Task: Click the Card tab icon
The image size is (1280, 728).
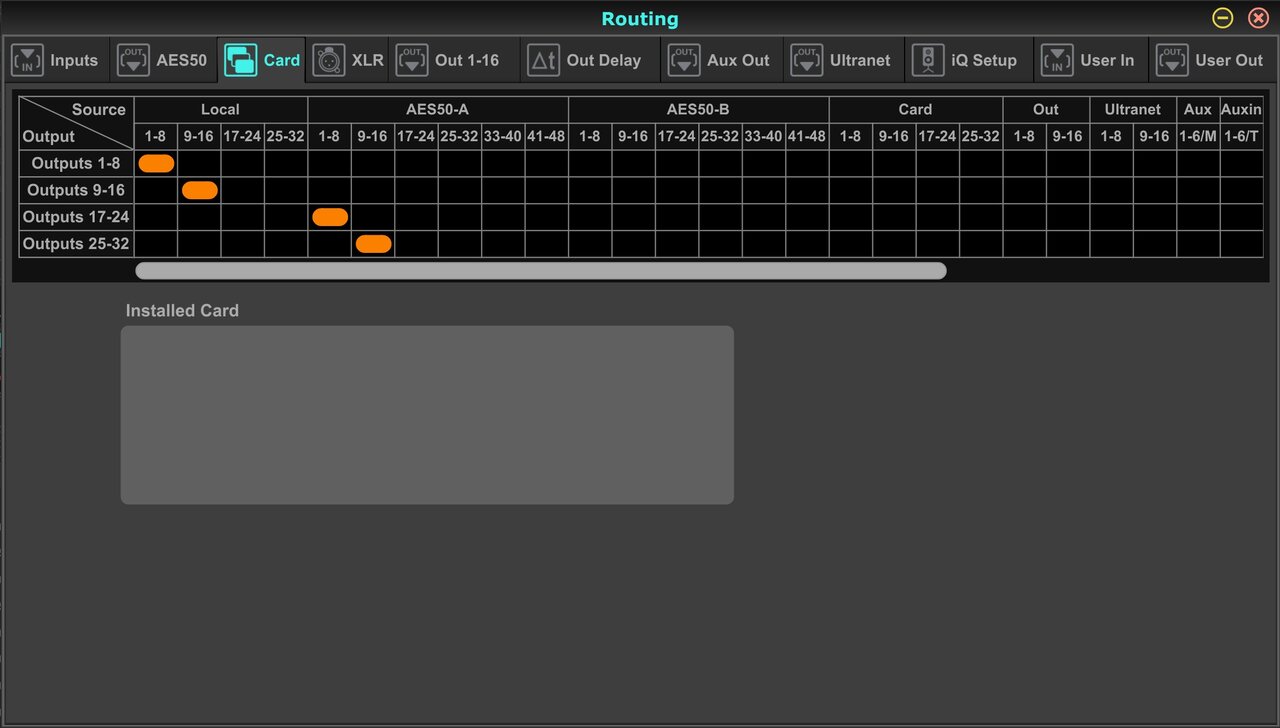Action: pos(240,60)
